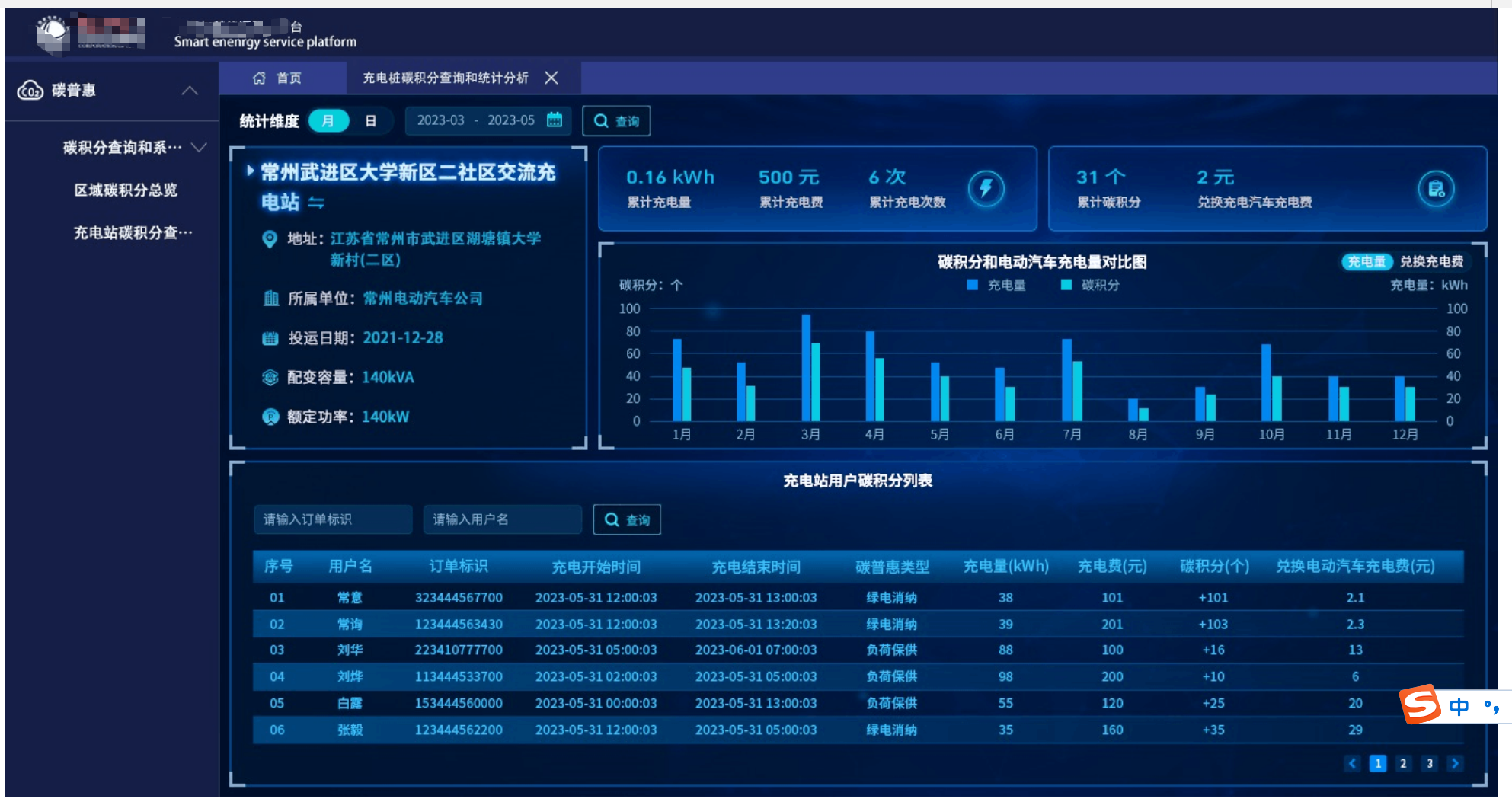Collapse the 碳普惠 sidebar section
This screenshot has width=1512, height=802.
coord(190,91)
